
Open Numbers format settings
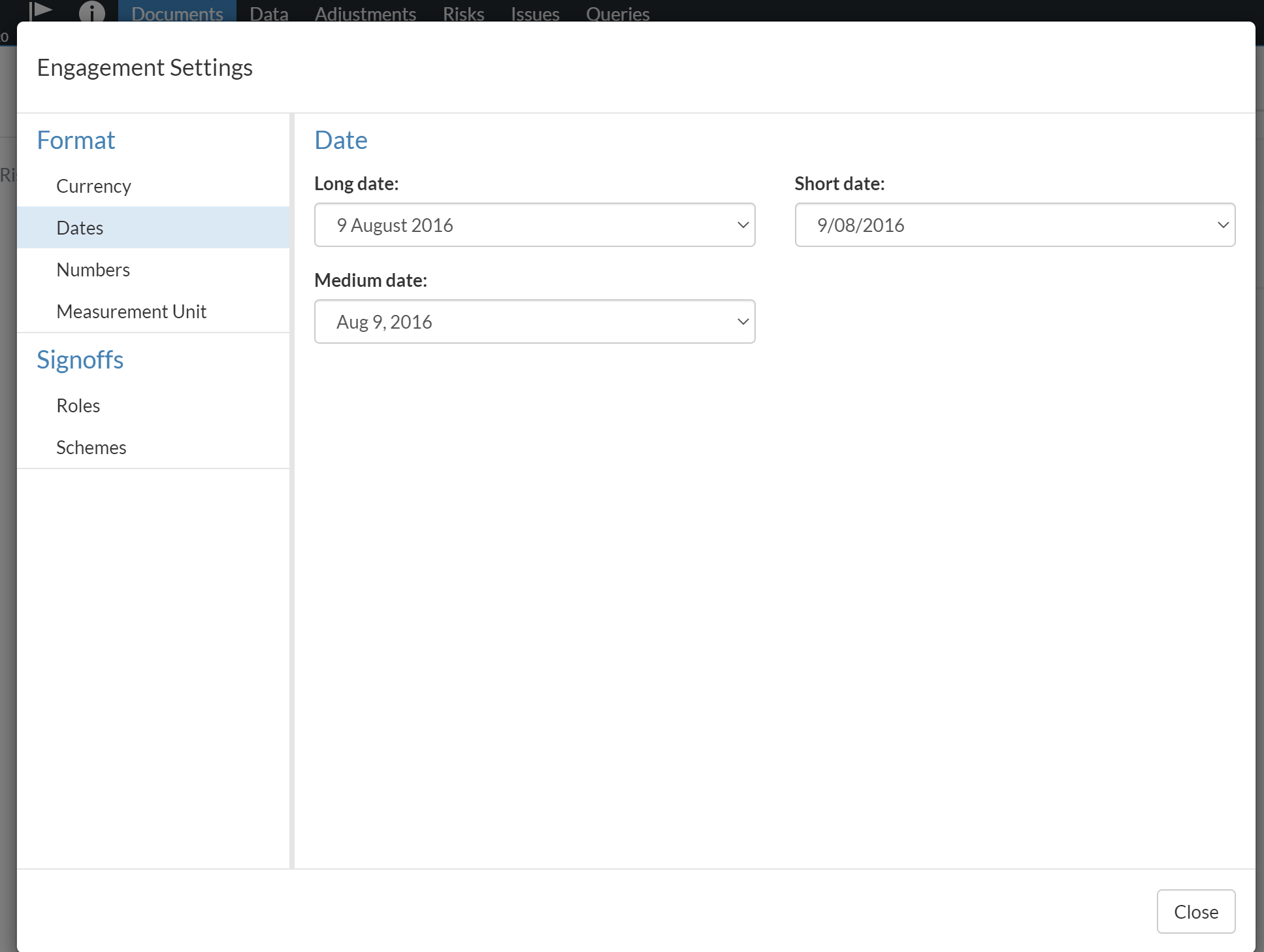93,270
